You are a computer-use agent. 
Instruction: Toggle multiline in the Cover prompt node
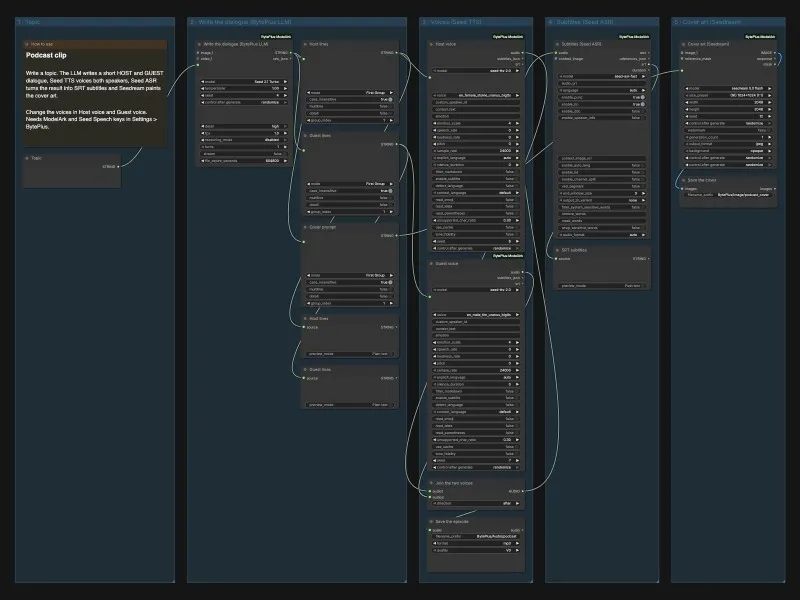click(x=350, y=289)
